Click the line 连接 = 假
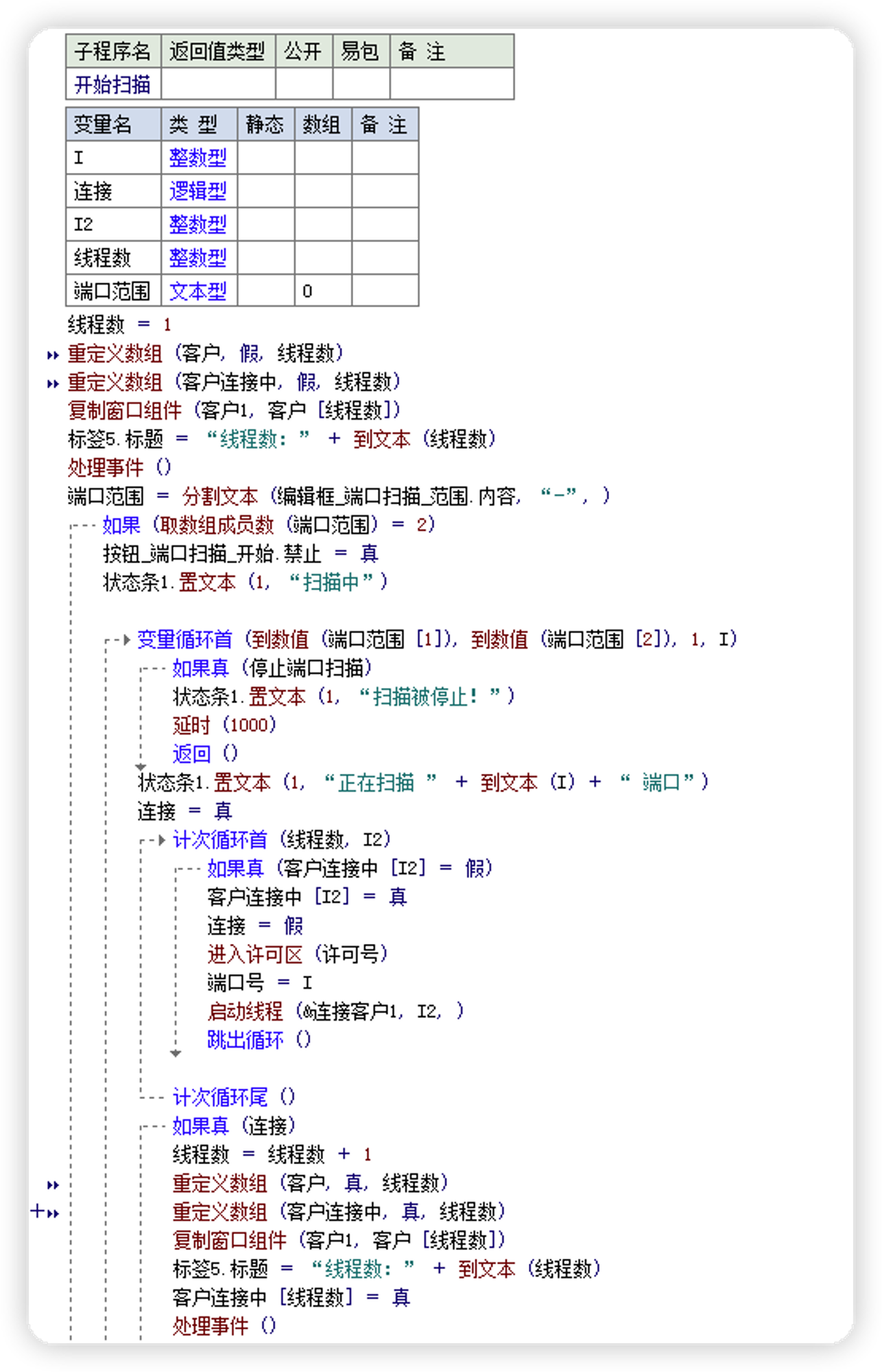 tap(255, 925)
